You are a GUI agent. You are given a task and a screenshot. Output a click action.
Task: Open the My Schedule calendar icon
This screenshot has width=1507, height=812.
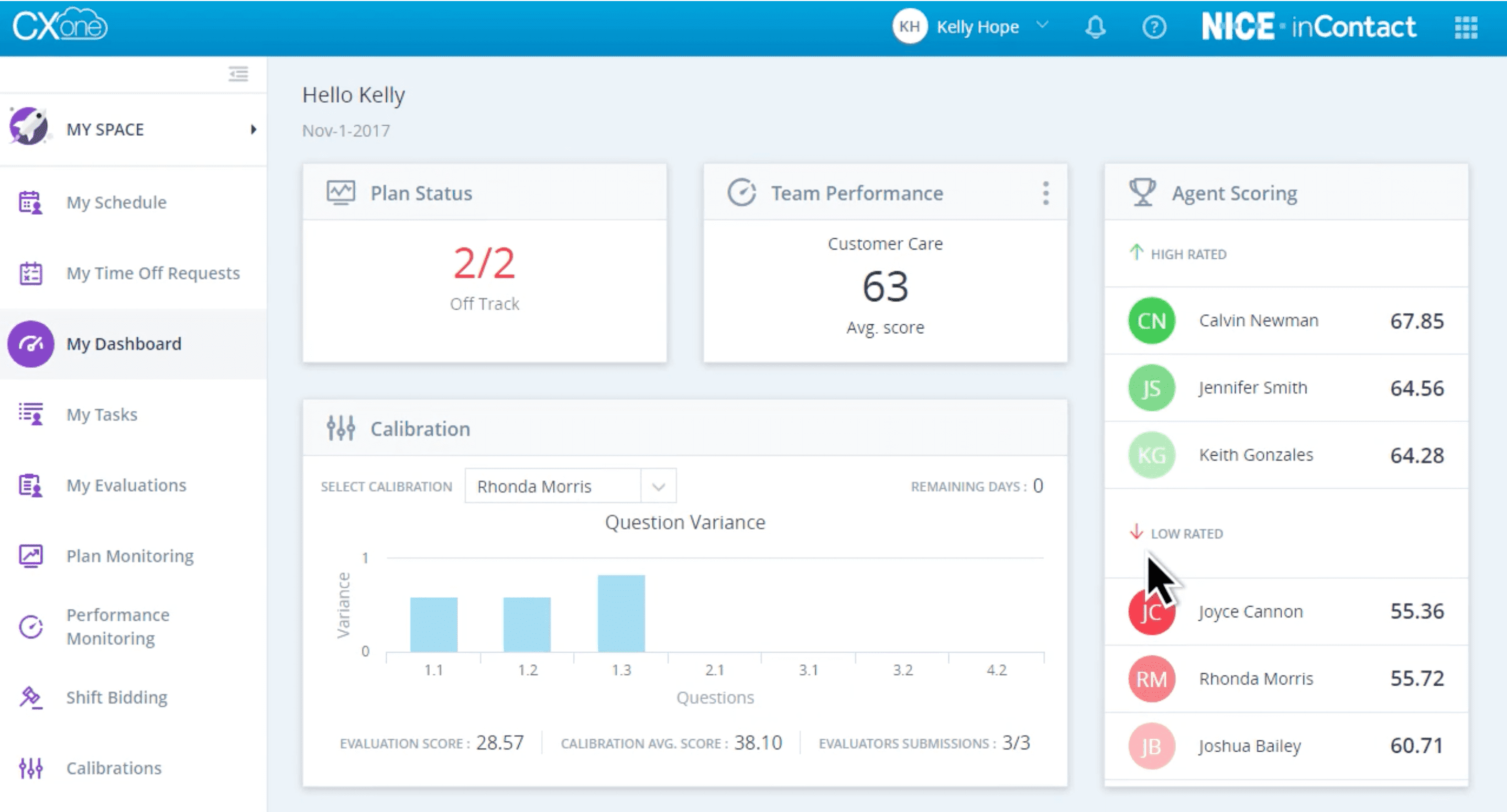30,202
